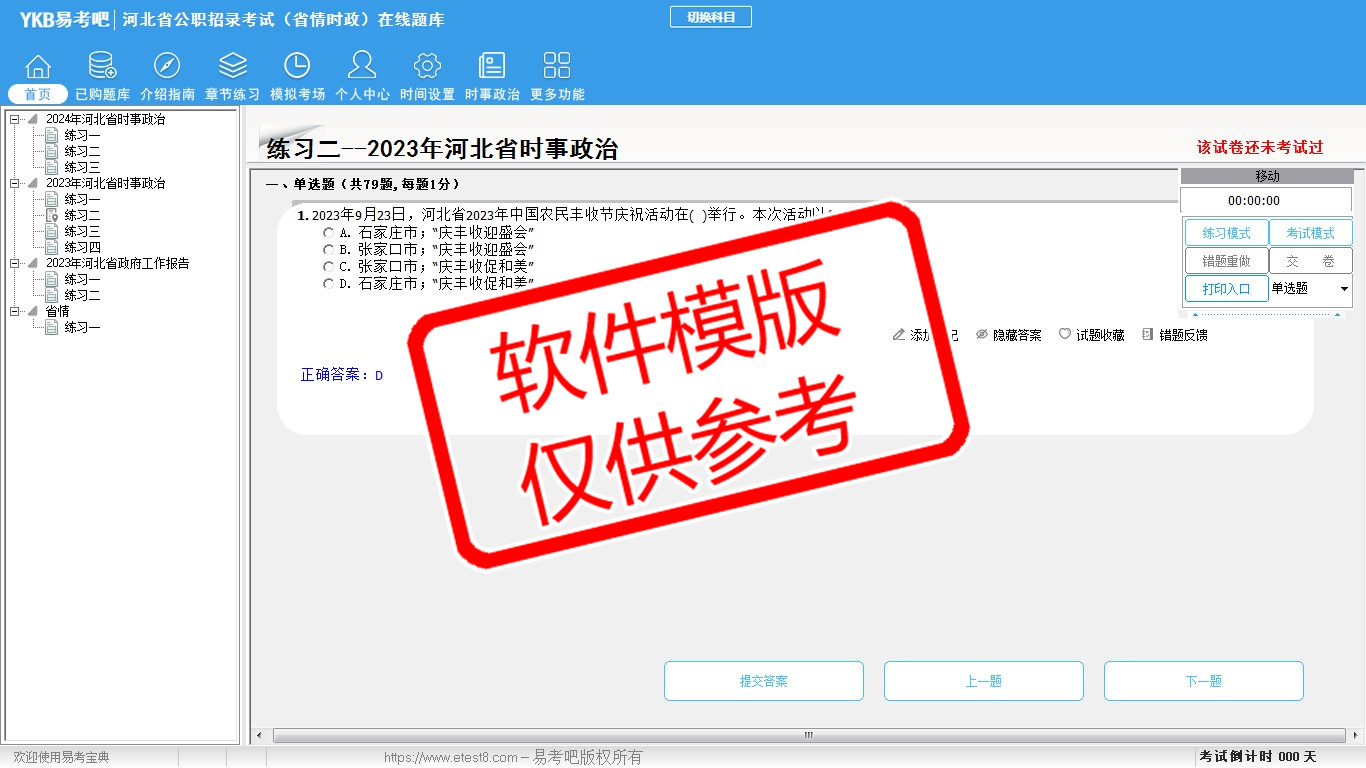Open 时间设置 gear icon
The width and height of the screenshot is (1366, 768).
427,66
